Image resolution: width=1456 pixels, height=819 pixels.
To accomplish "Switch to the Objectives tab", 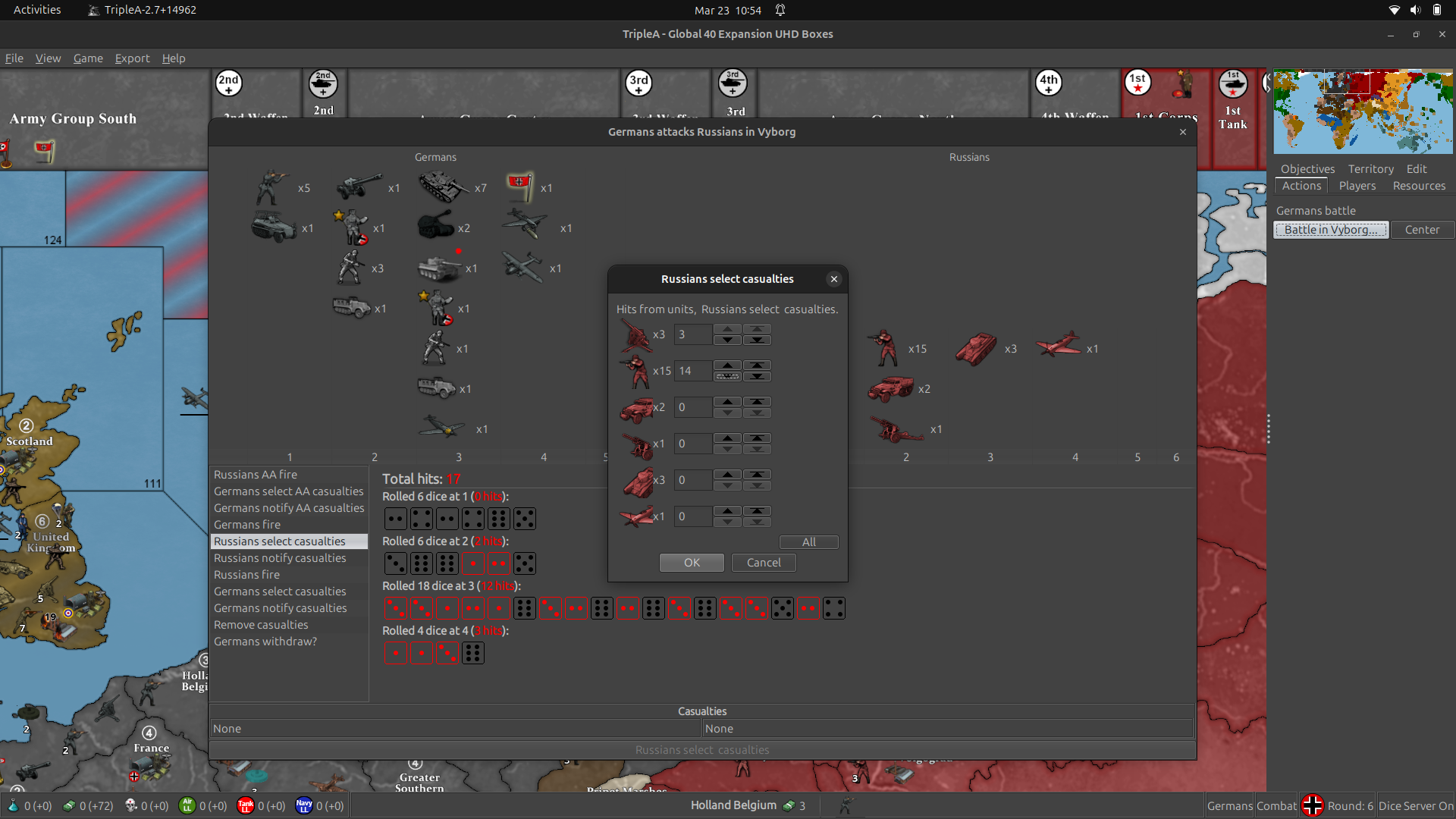I will pyautogui.click(x=1307, y=168).
